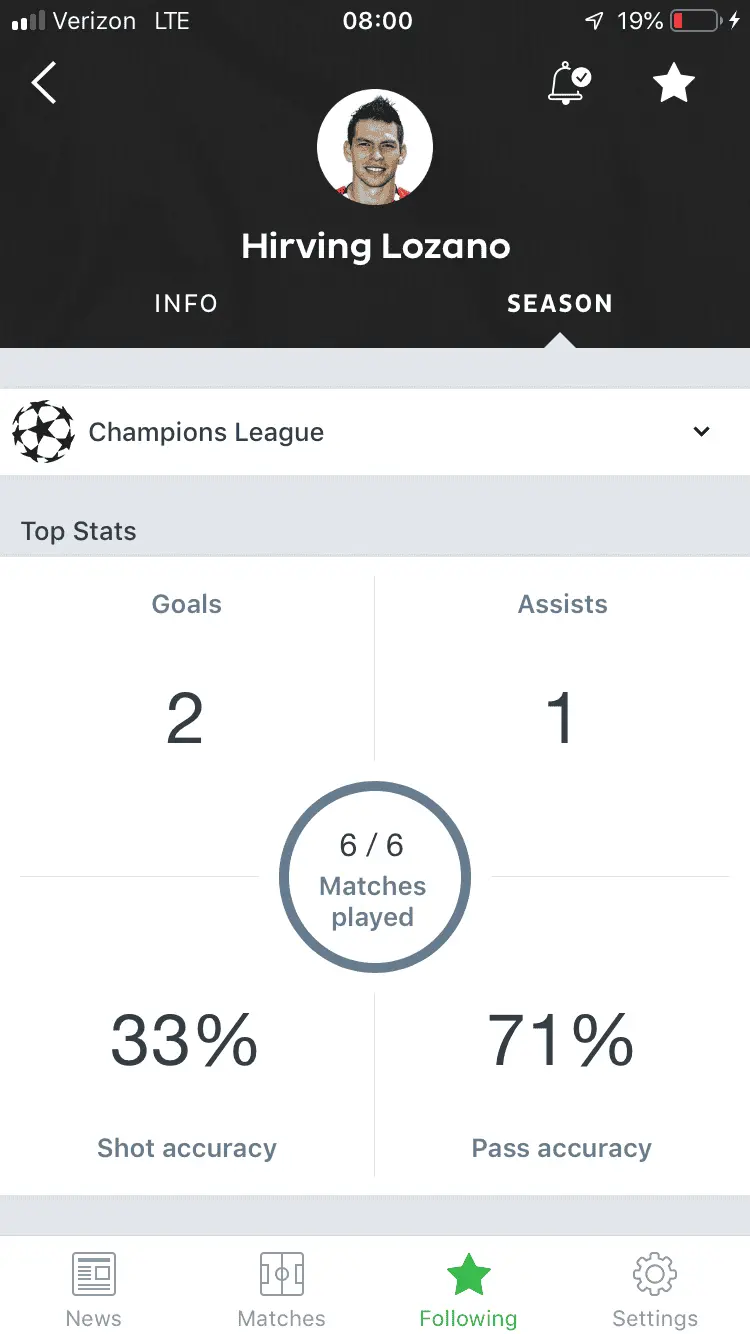This screenshot has height=1334, width=750.
Task: Open the Champions League competition selector
Action: [x=206, y=432]
